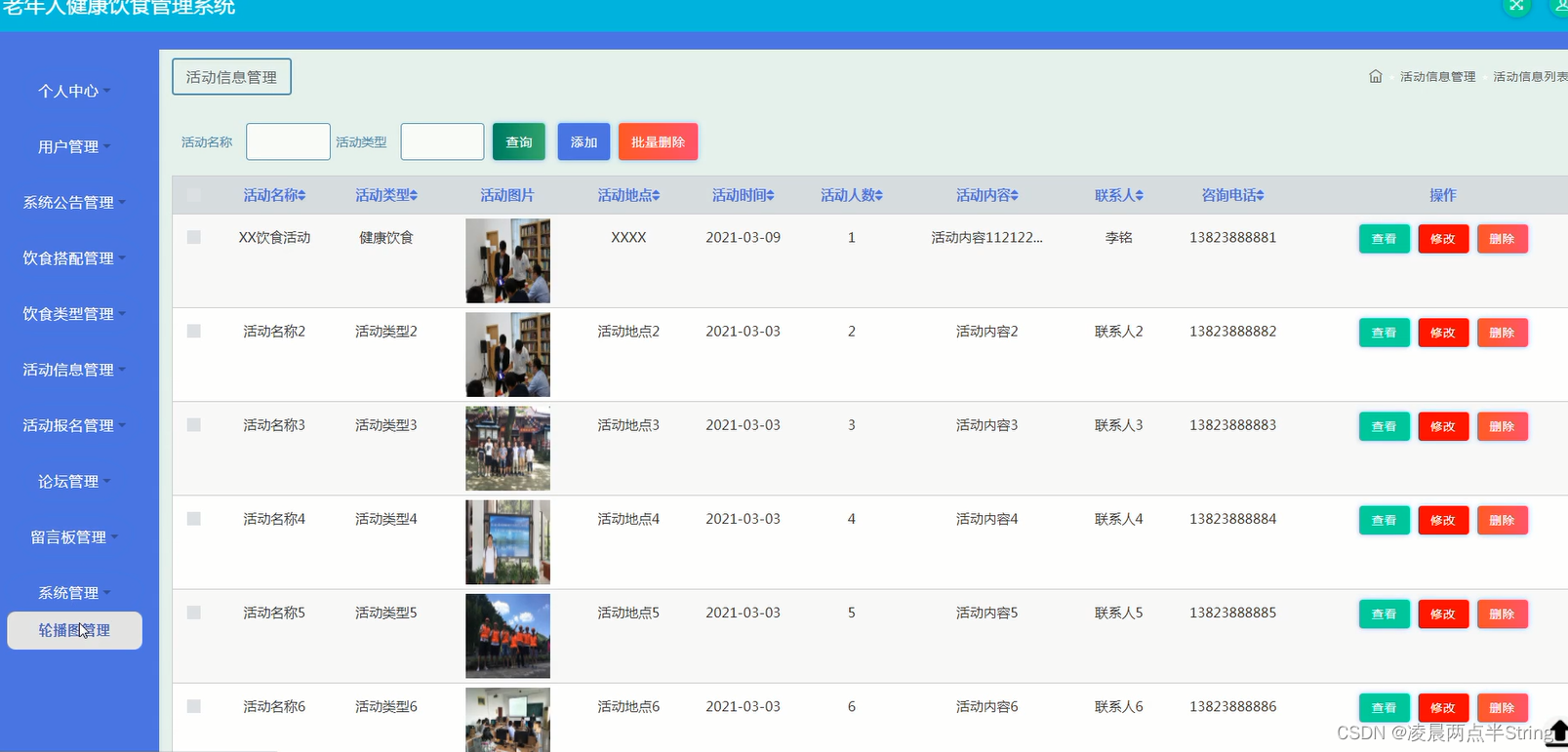The width and height of the screenshot is (1568, 752).
Task: Sort by 联系人 column arrows
Action: tap(1140, 195)
